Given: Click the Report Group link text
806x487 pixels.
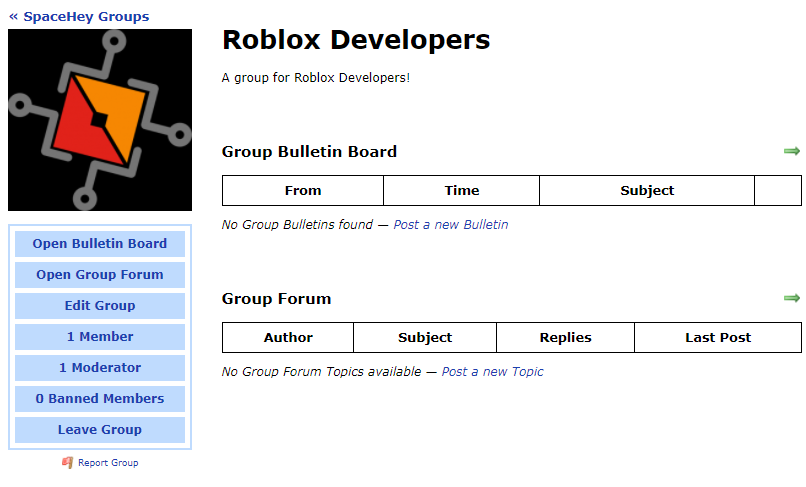Looking at the screenshot, I should [108, 463].
